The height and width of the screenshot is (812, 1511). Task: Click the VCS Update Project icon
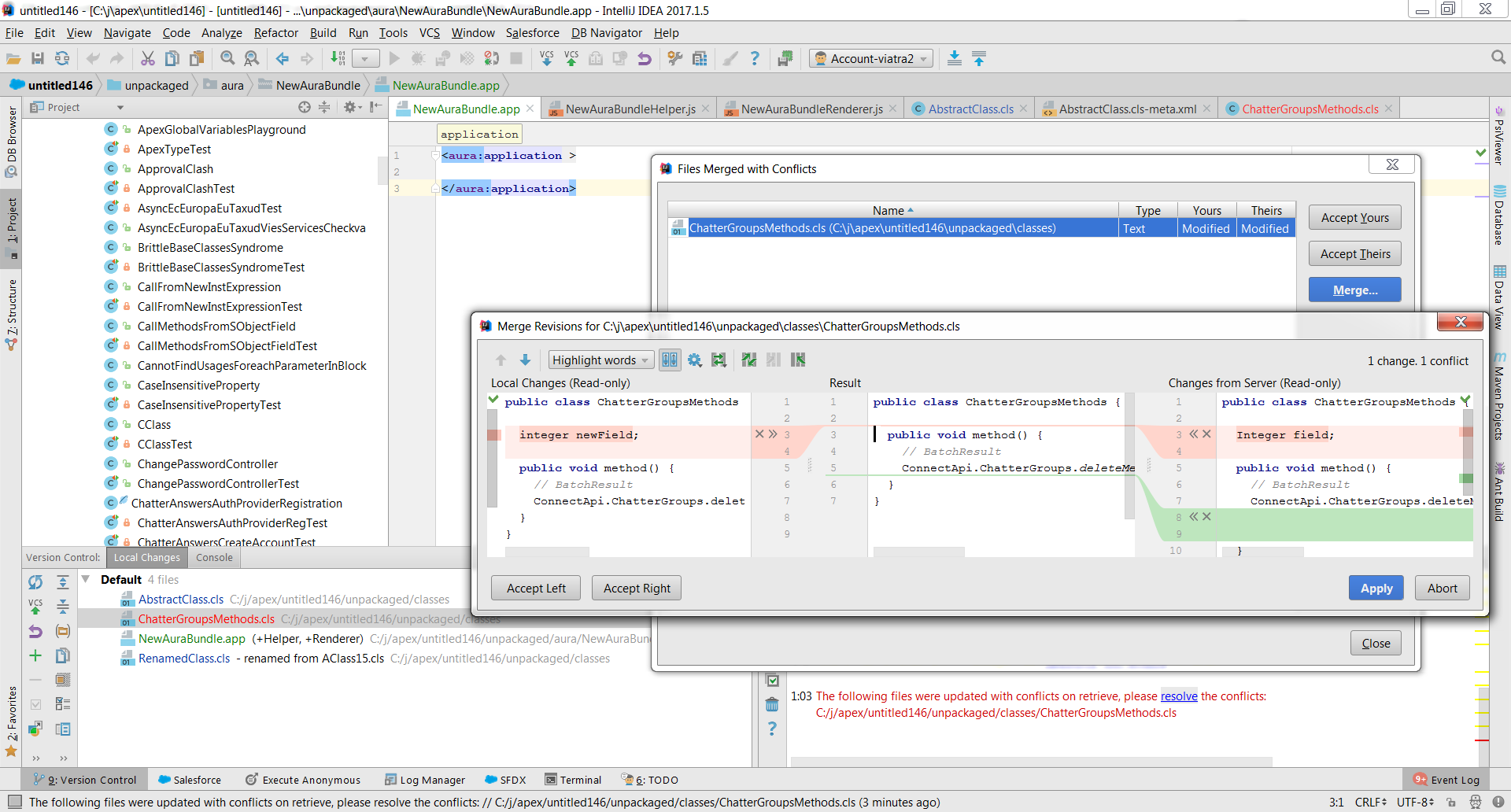[547, 58]
